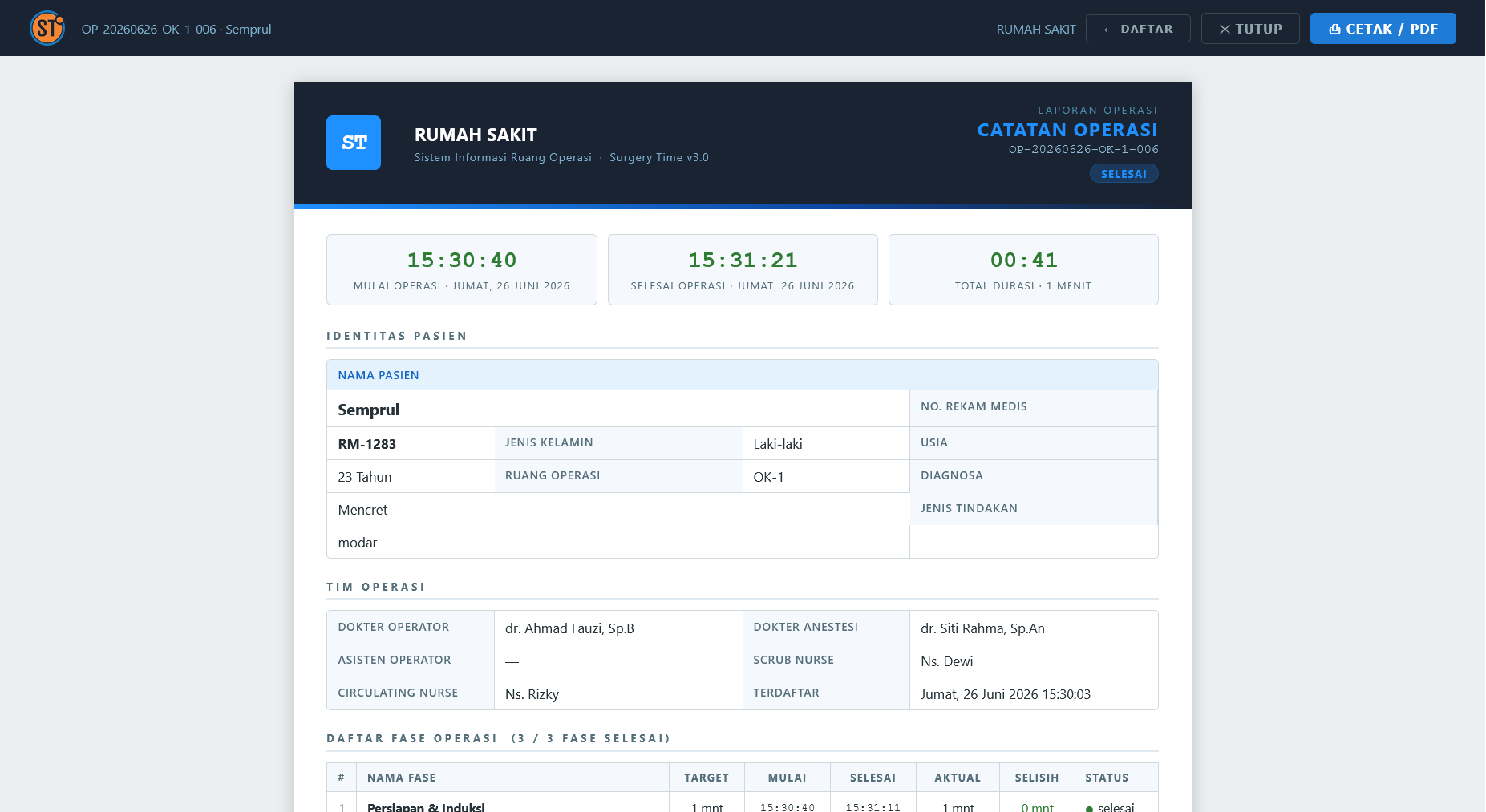Click the Rumah Sakit link in top bar
This screenshot has width=1486, height=812.
pos(1036,29)
